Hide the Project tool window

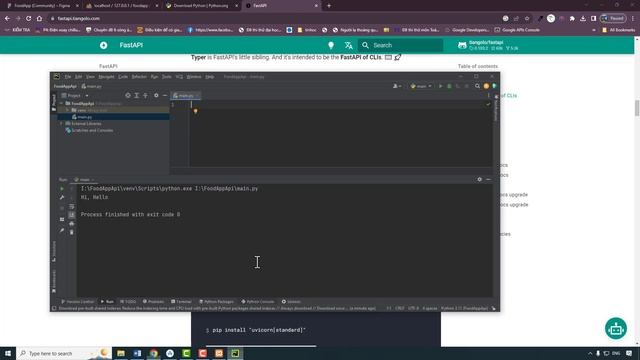(165, 96)
